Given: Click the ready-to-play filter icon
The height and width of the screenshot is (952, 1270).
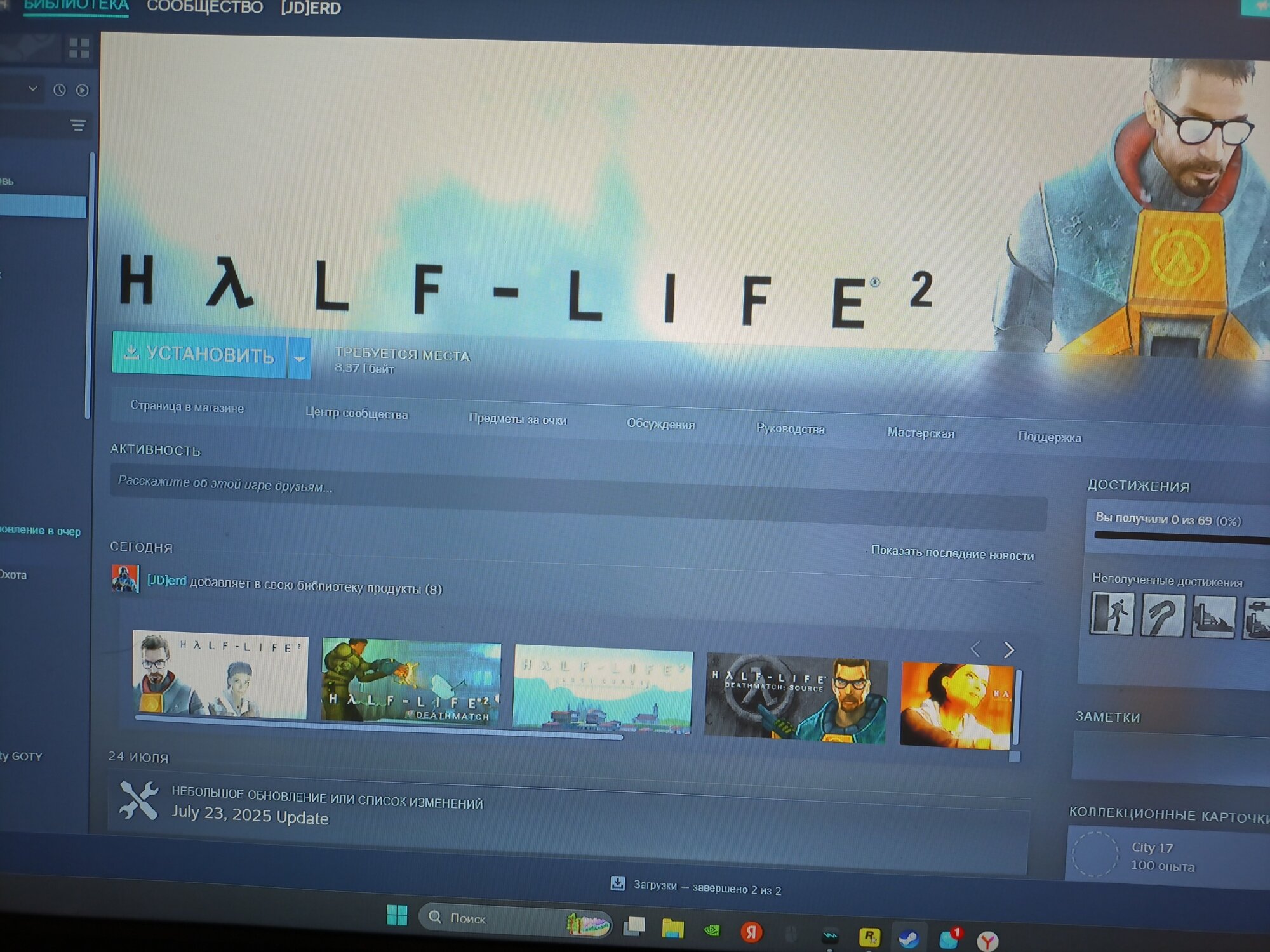Looking at the screenshot, I should [x=83, y=90].
